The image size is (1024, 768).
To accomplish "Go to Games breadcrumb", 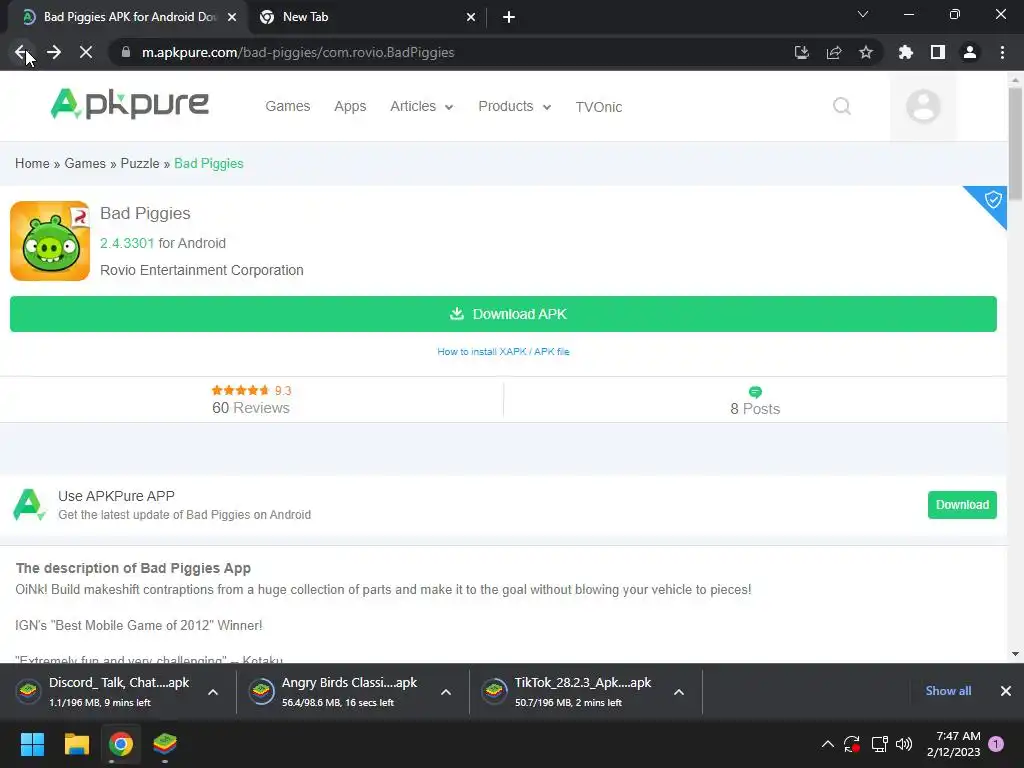I will 85,163.
